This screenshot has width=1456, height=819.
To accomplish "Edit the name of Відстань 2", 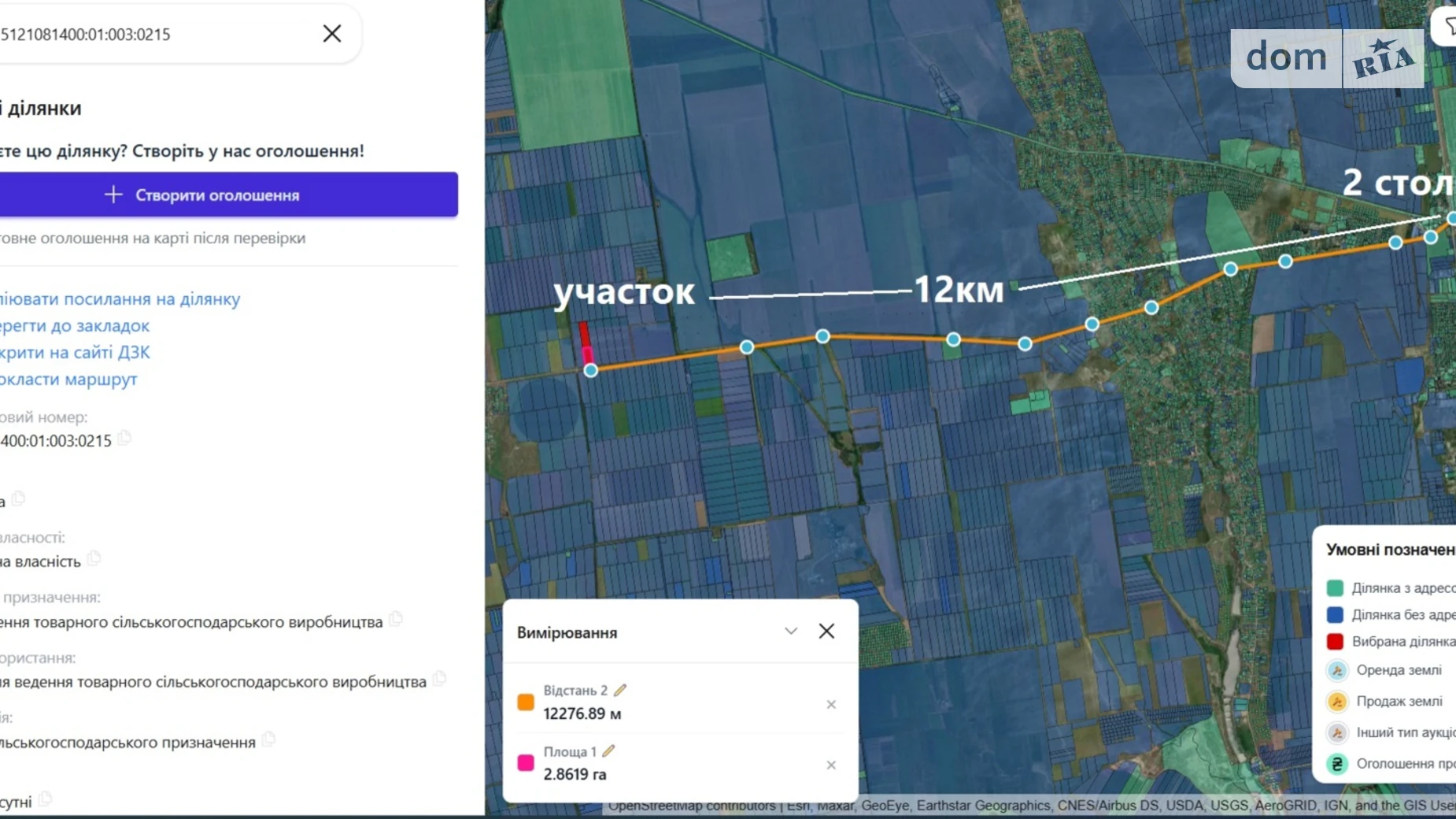I will point(620,691).
